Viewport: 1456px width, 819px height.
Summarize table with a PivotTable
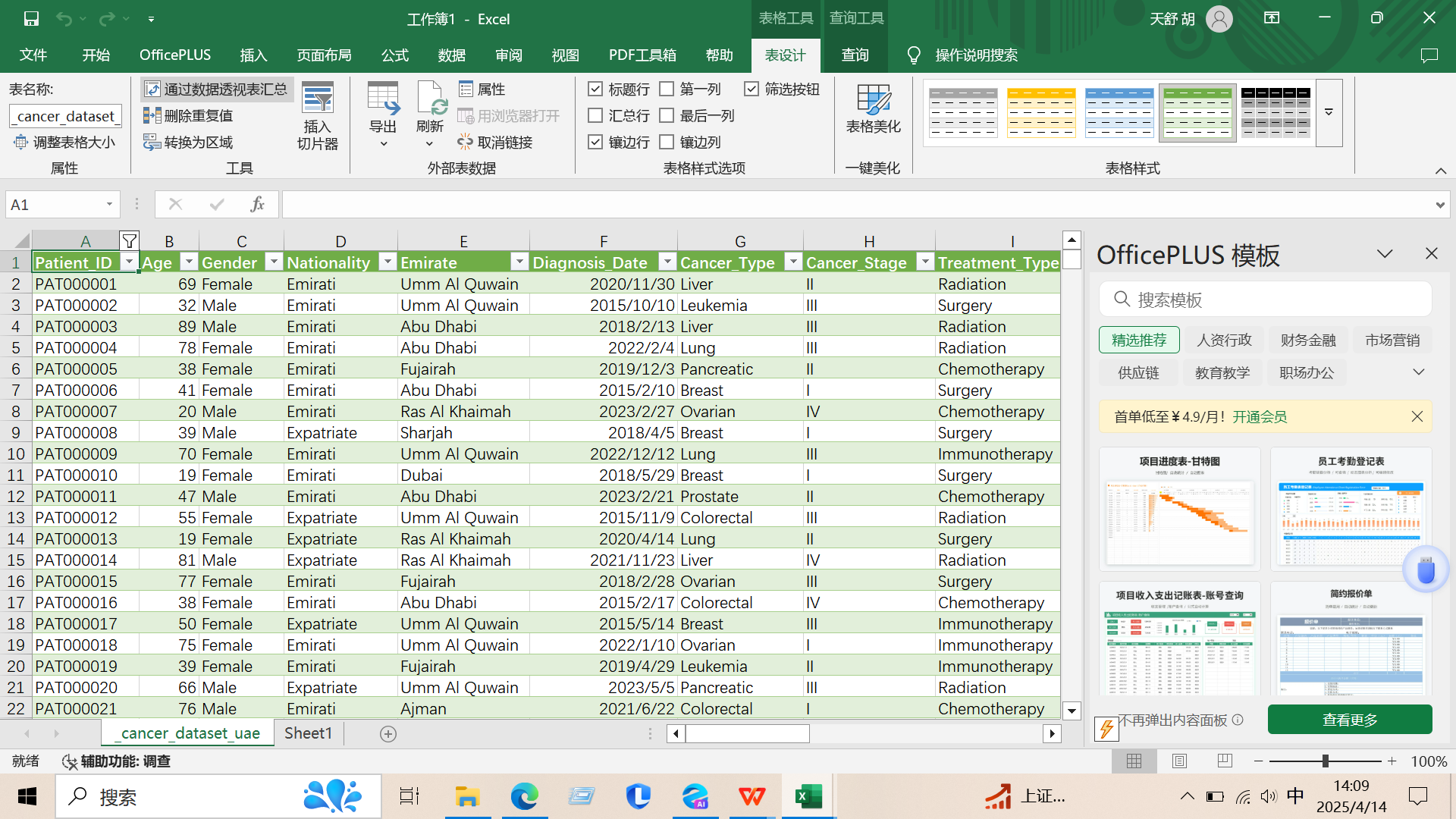click(216, 89)
